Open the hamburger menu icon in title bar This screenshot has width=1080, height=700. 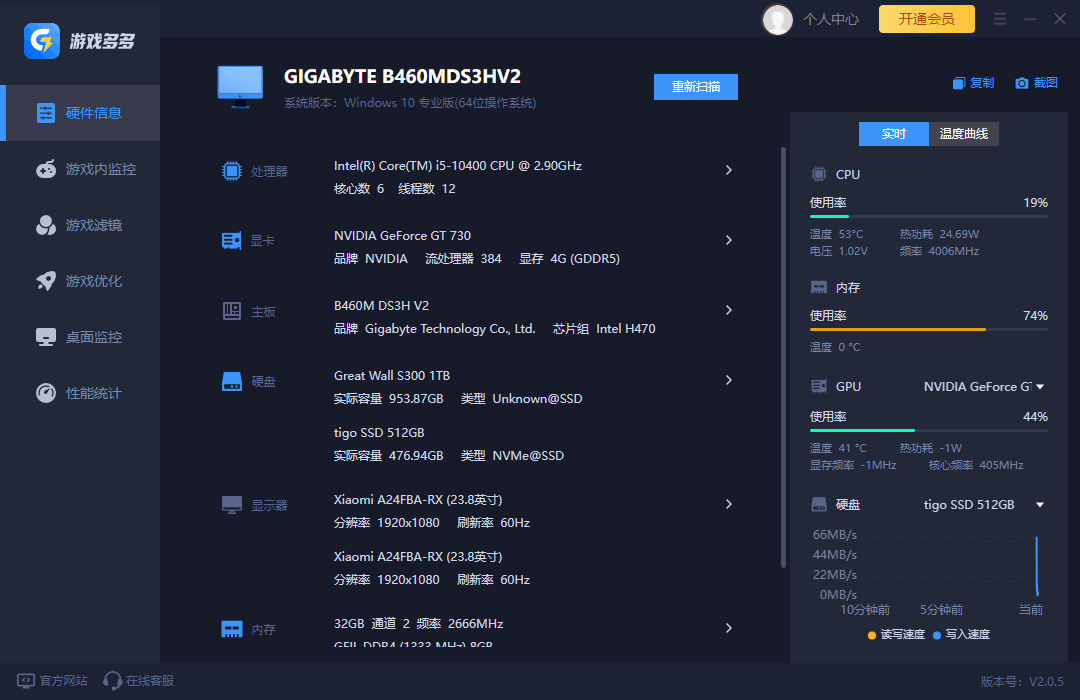(x=1000, y=19)
